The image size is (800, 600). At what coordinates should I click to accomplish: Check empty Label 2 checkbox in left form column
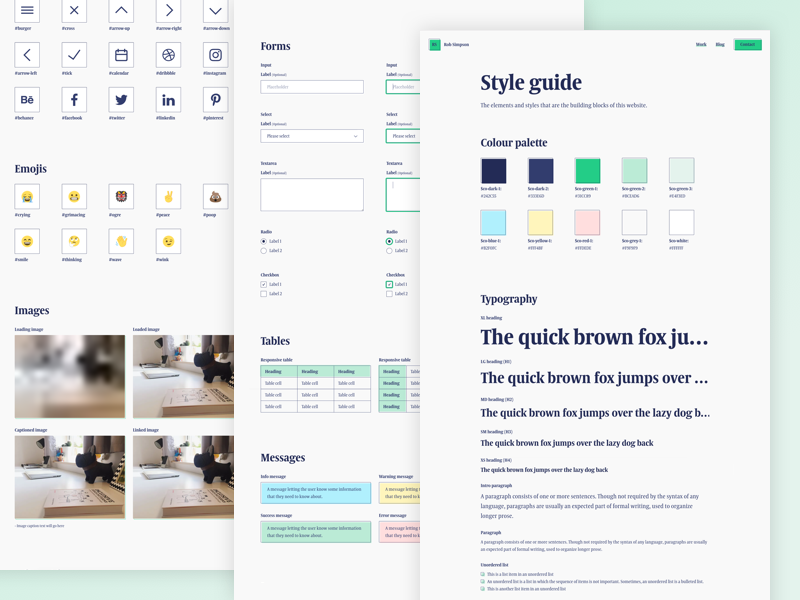264,294
